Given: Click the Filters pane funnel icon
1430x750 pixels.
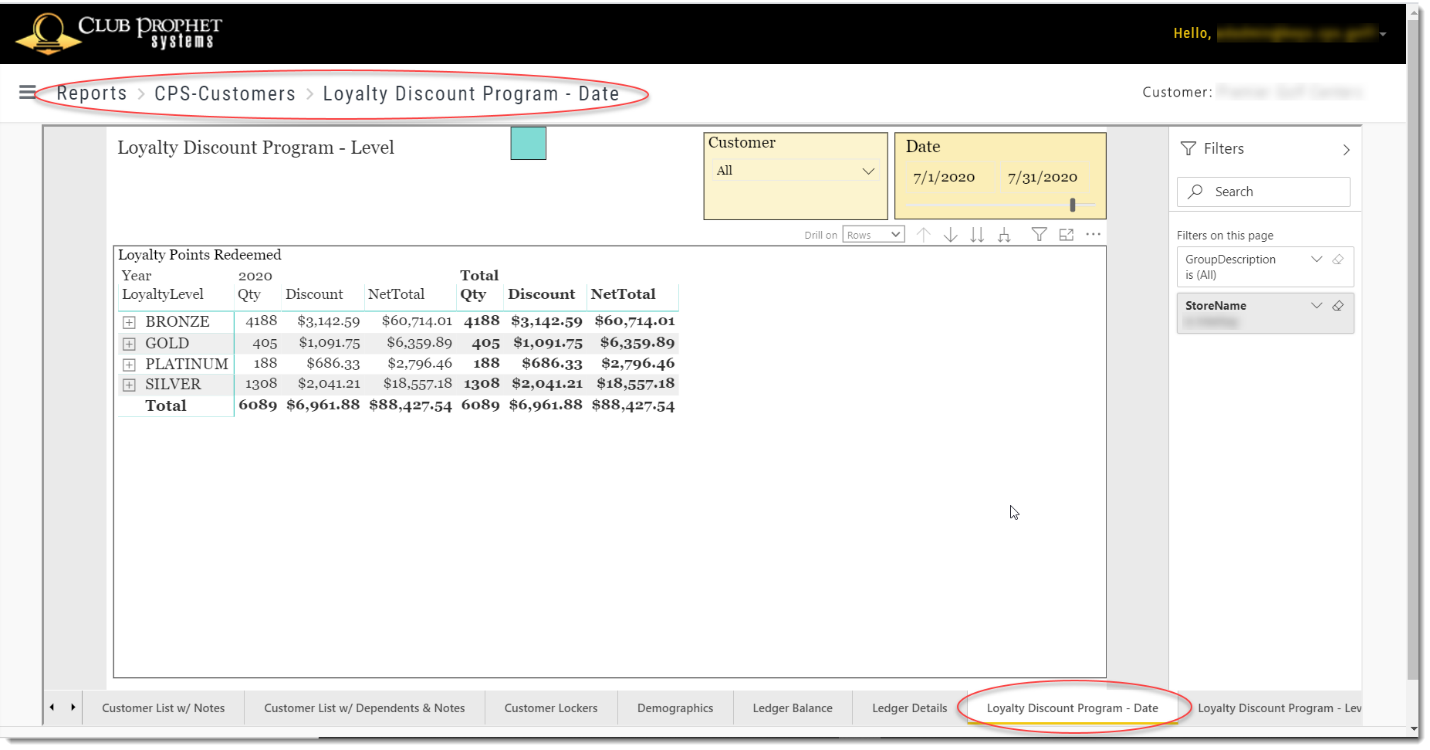Looking at the screenshot, I should pyautogui.click(x=1188, y=148).
